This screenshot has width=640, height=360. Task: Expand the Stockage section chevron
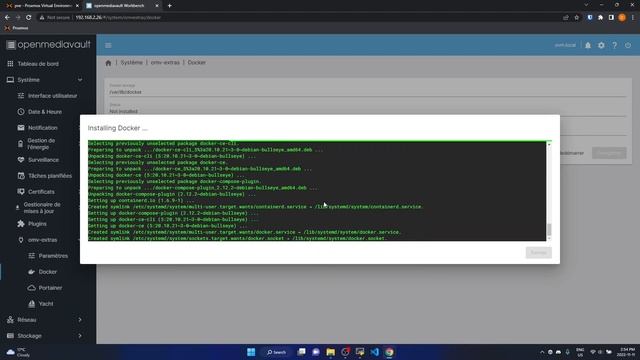click(x=80, y=336)
